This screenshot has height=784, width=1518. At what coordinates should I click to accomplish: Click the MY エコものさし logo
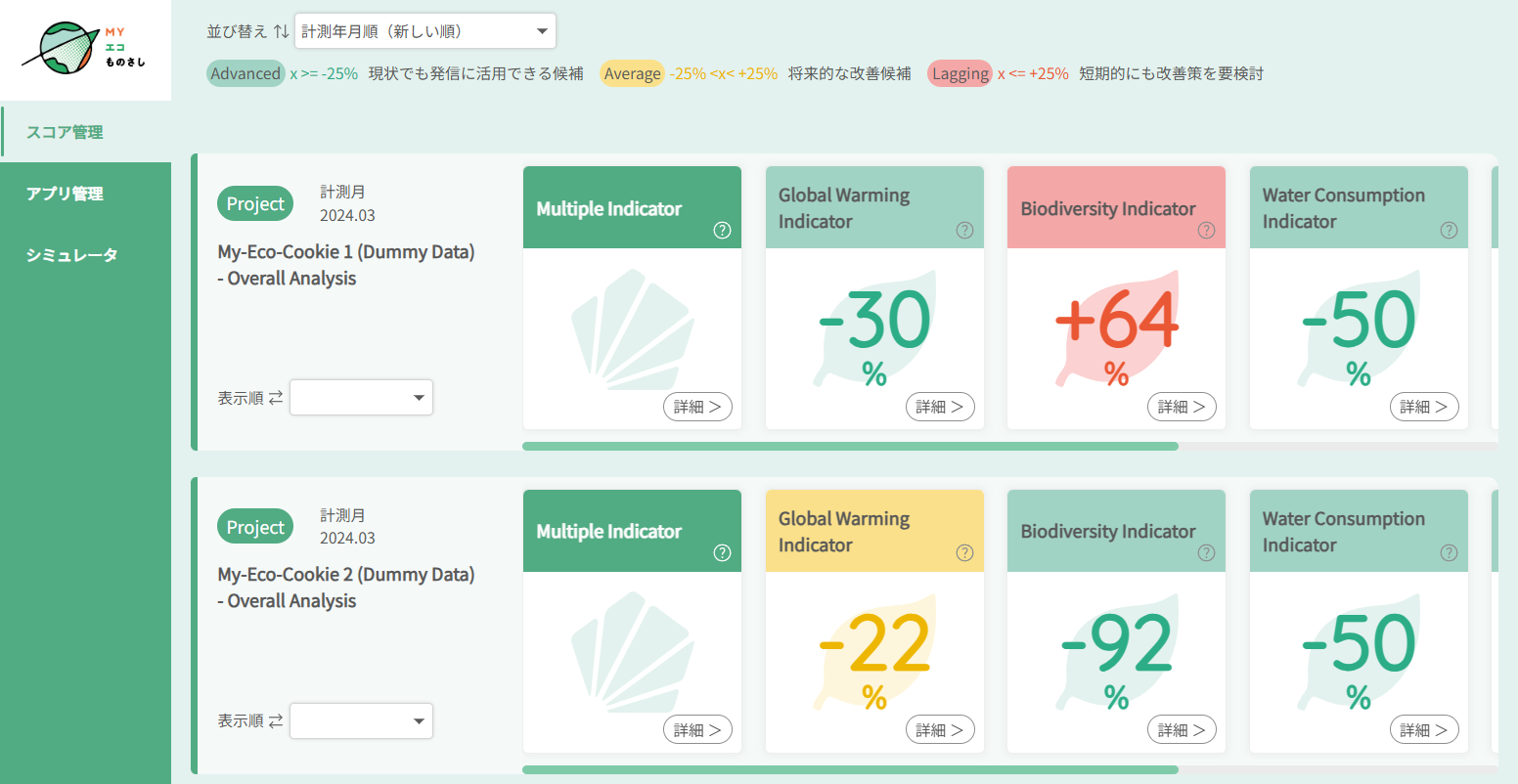click(85, 51)
